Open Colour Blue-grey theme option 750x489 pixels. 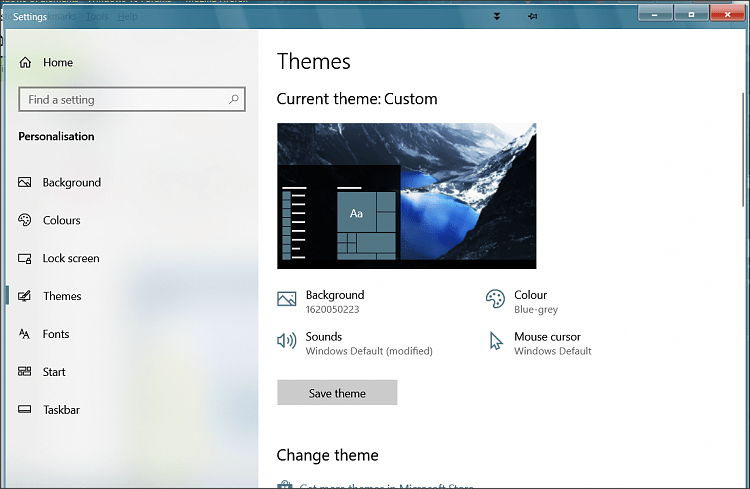click(522, 301)
